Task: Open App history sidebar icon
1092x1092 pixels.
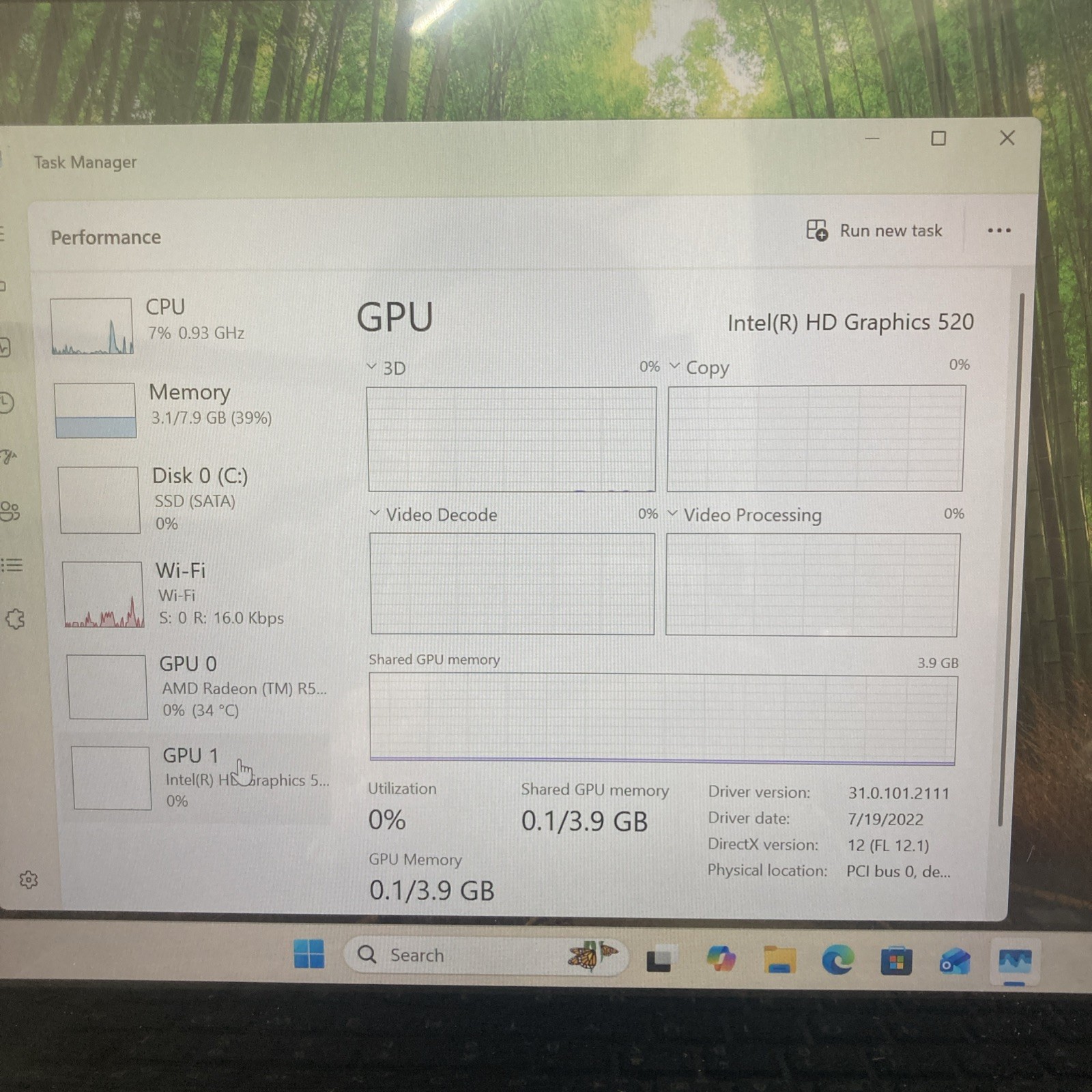Action: point(5,402)
